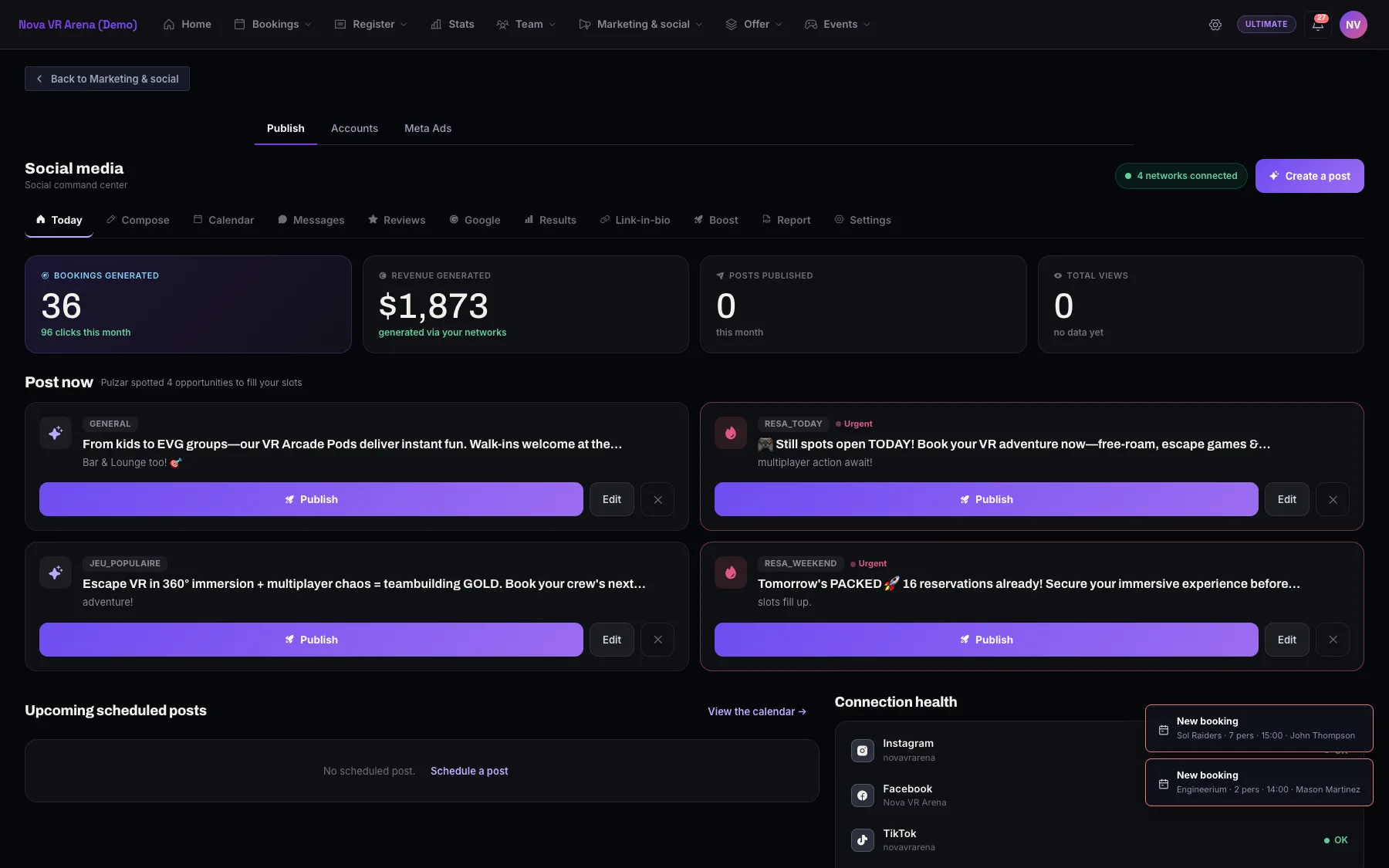Click the Revenue generated card icon
The image size is (1389, 868).
(383, 275)
